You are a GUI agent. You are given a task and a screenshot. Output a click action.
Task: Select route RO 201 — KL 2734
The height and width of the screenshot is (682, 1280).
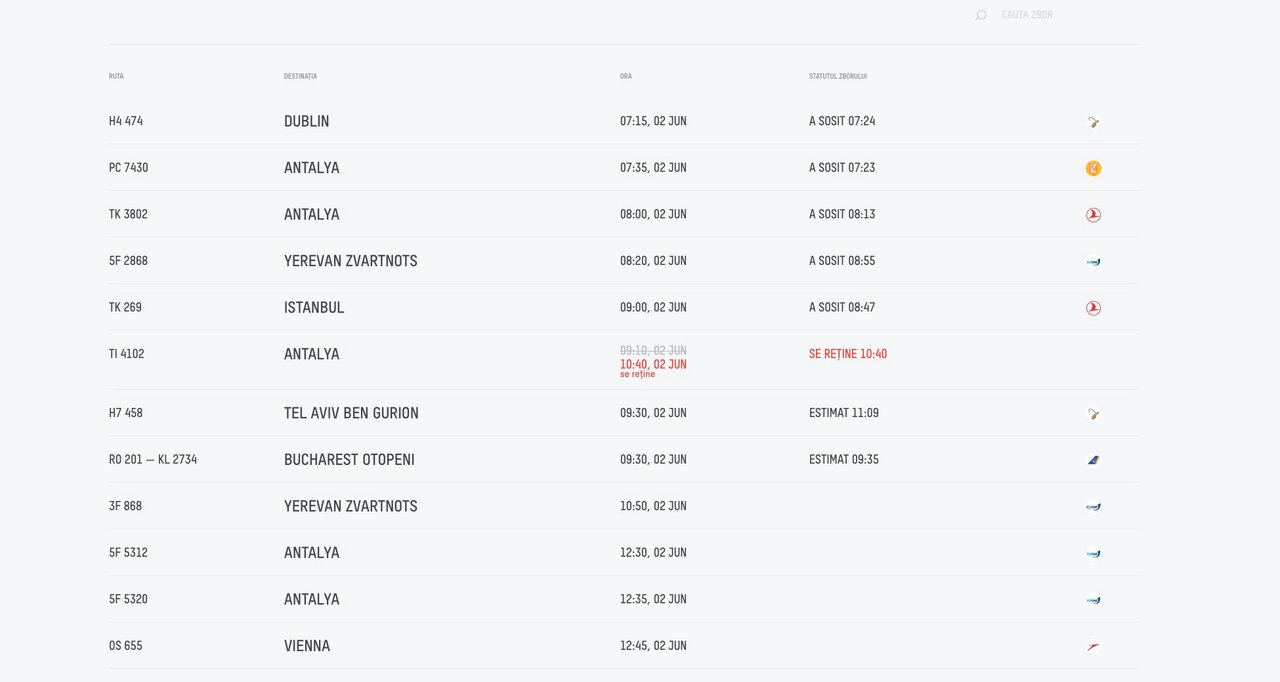click(153, 460)
